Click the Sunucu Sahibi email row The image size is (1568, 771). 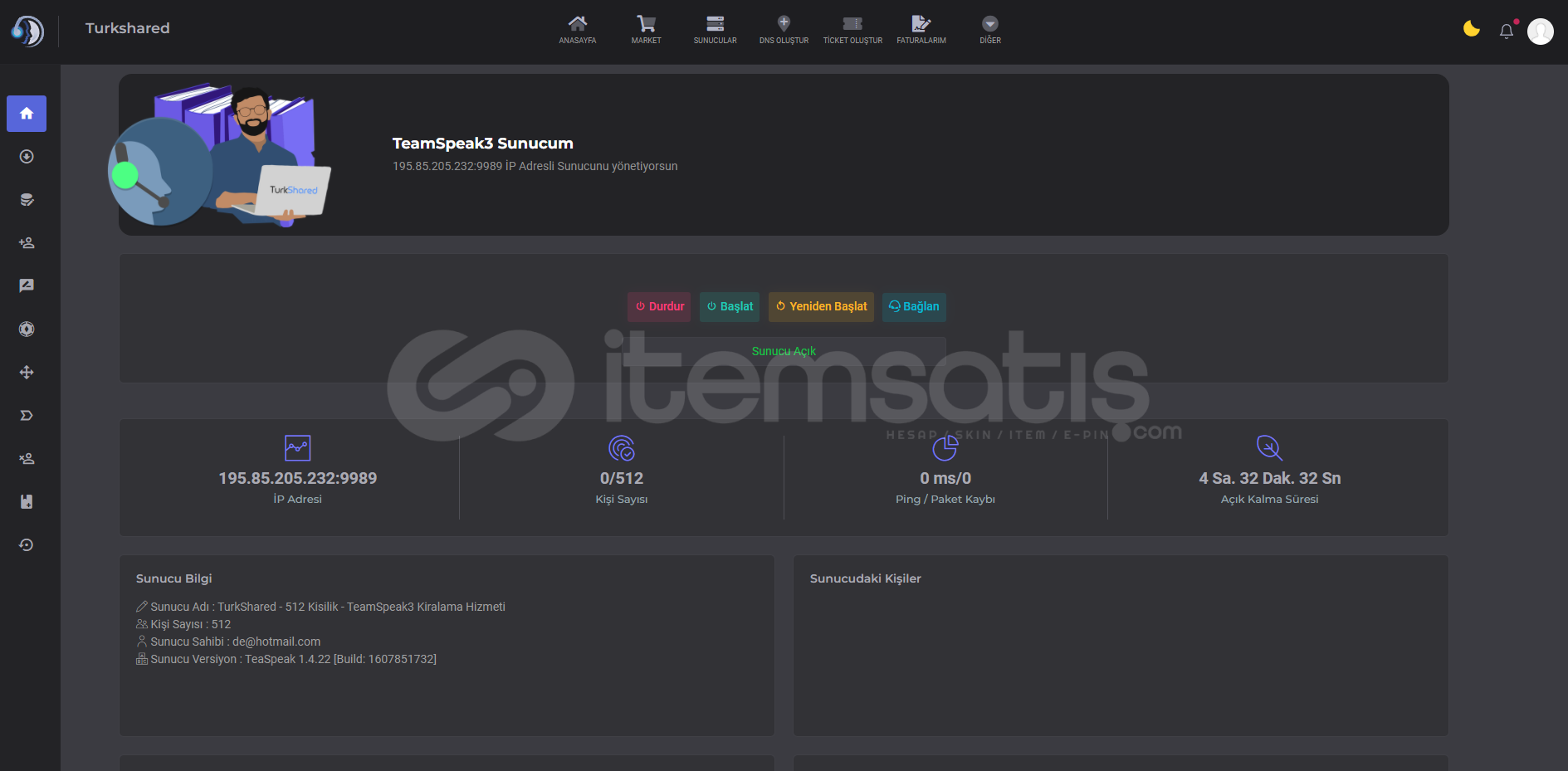[x=228, y=642]
